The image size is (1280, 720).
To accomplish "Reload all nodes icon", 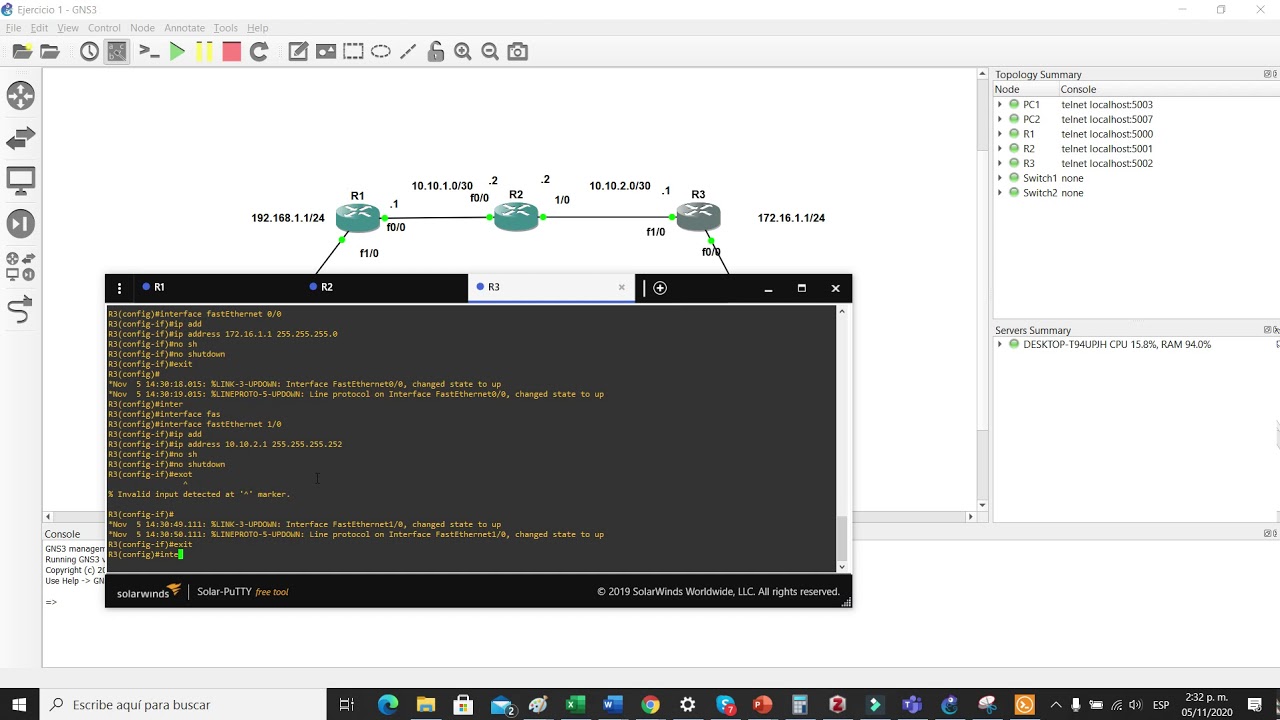I will coord(259,52).
